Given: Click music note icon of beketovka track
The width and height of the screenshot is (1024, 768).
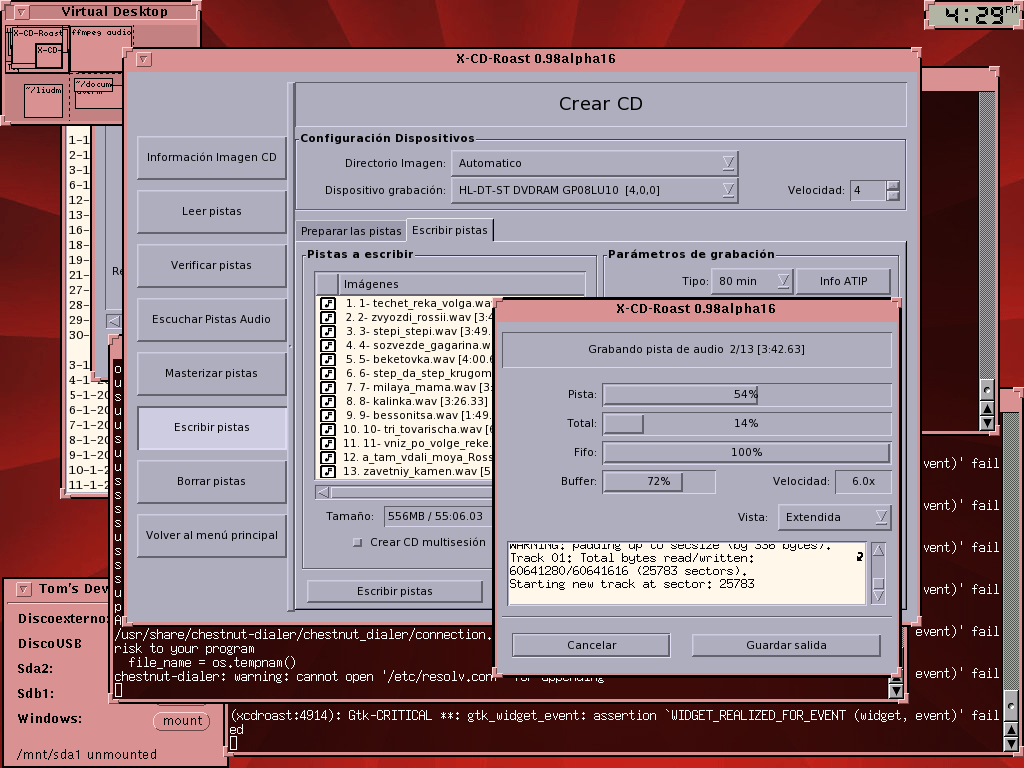Looking at the screenshot, I should 328,359.
